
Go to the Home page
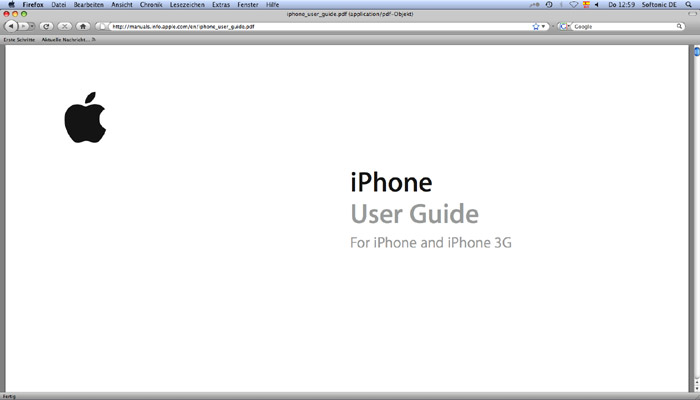pos(83,26)
